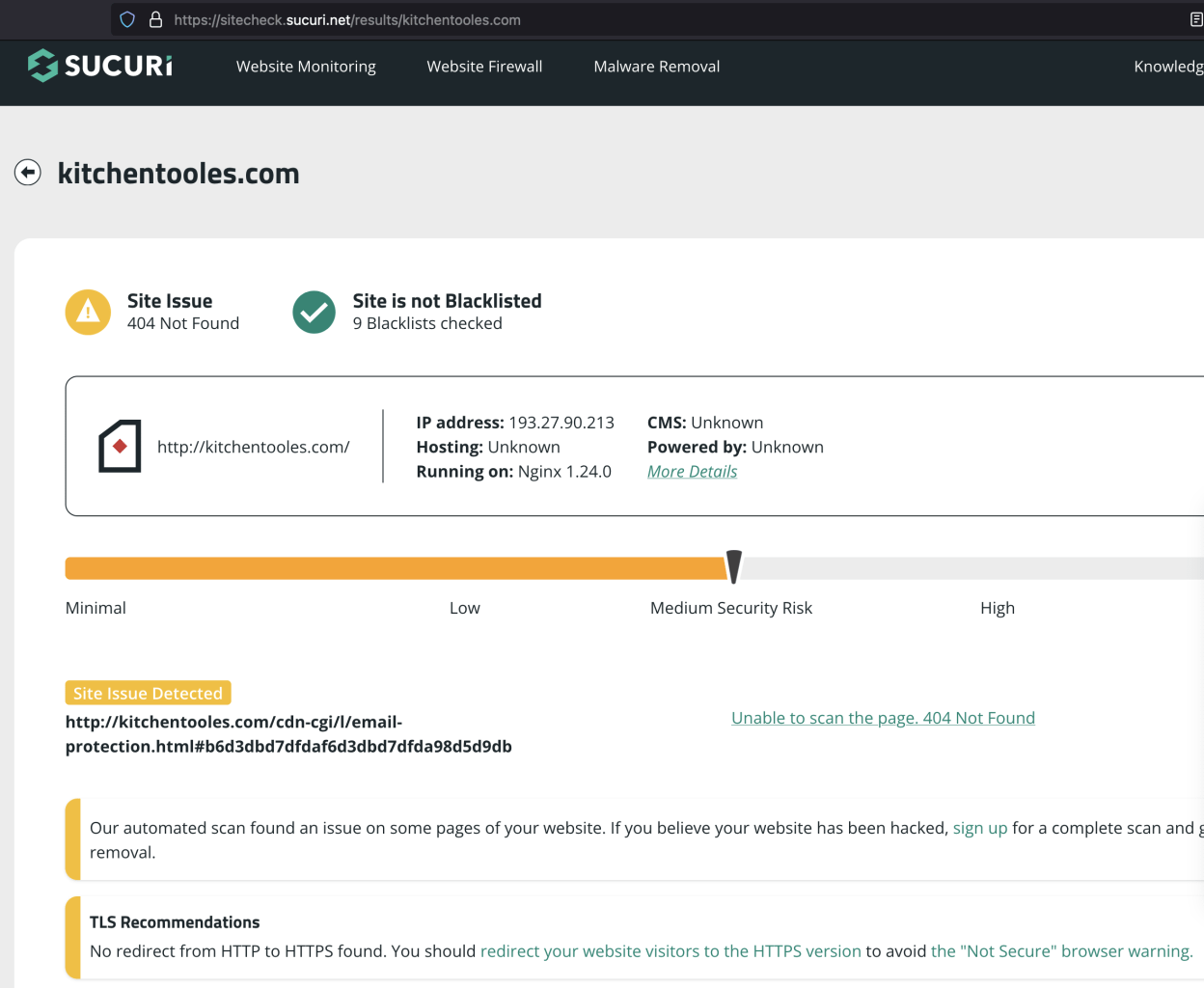Click 'Site is not Blacklisted' text

pos(448,301)
